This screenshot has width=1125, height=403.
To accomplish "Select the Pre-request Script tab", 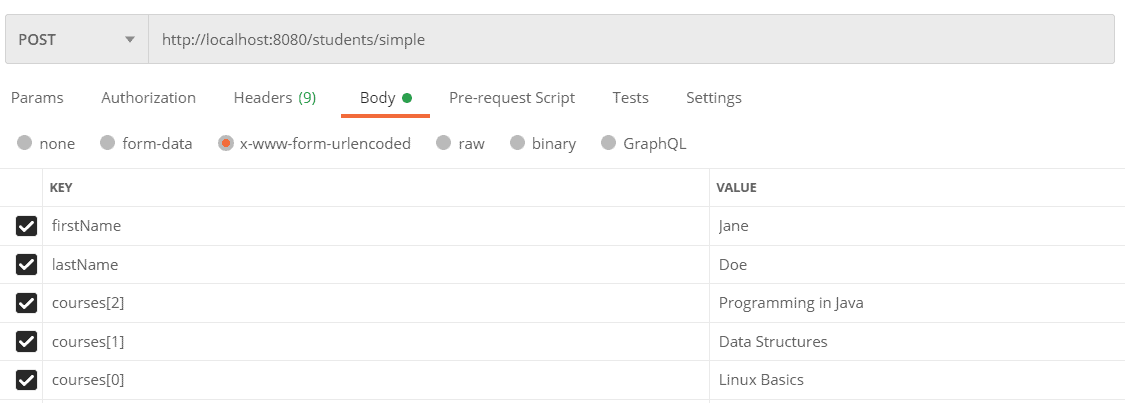I will pos(511,98).
